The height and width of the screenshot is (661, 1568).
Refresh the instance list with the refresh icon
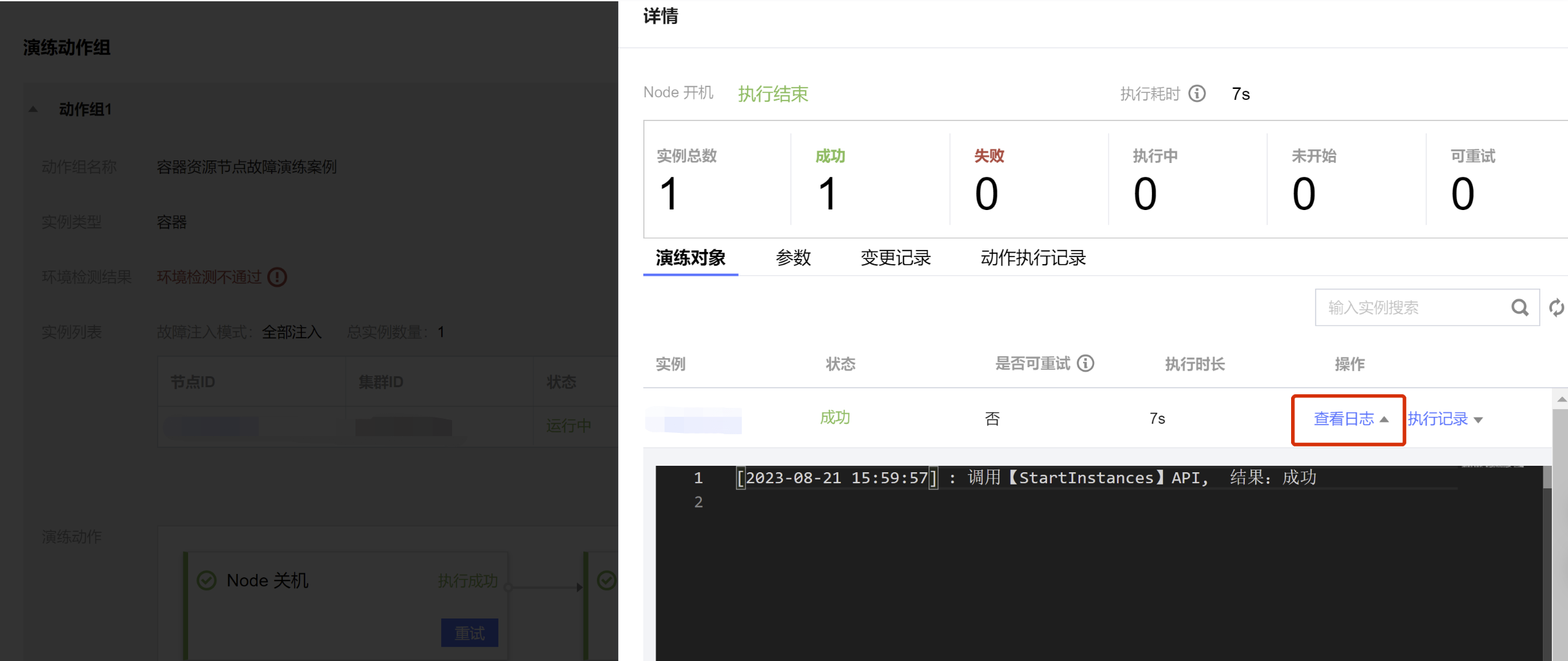1556,308
